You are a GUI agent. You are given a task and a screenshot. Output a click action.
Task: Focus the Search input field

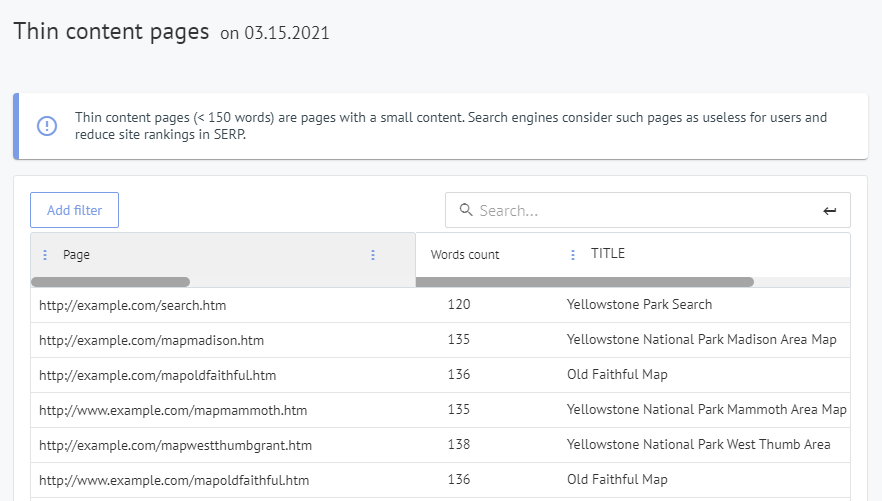(x=640, y=210)
